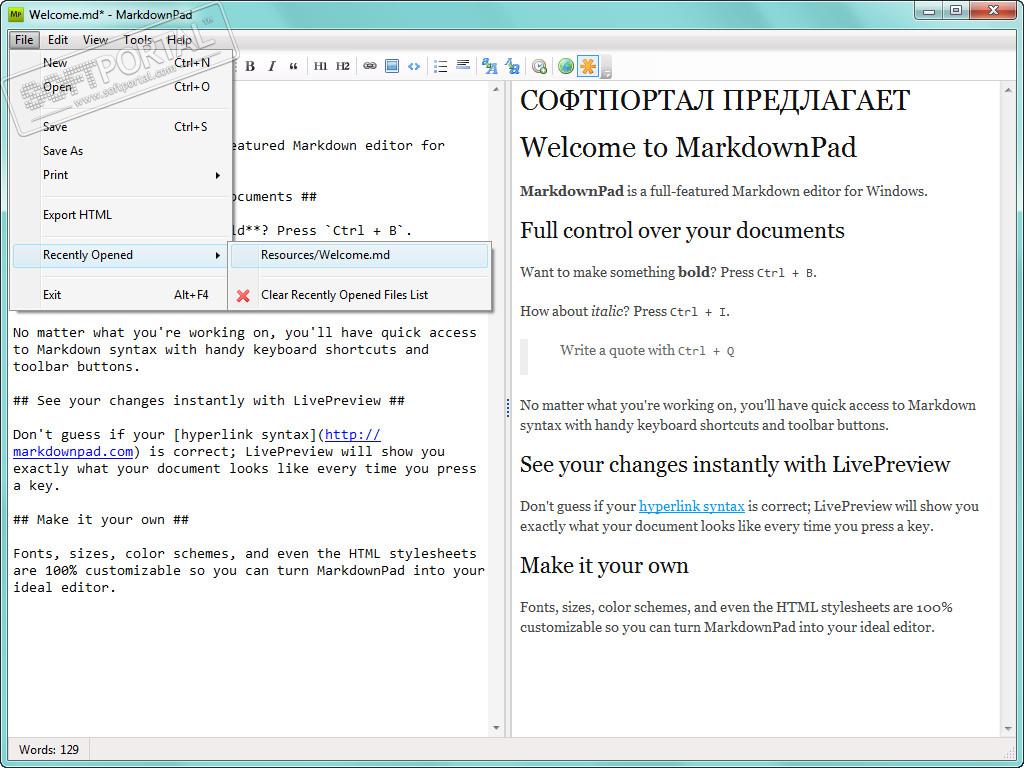Image resolution: width=1024 pixels, height=768 pixels.
Task: Click the splitter handle between editor and preview
Action: pos(507,408)
